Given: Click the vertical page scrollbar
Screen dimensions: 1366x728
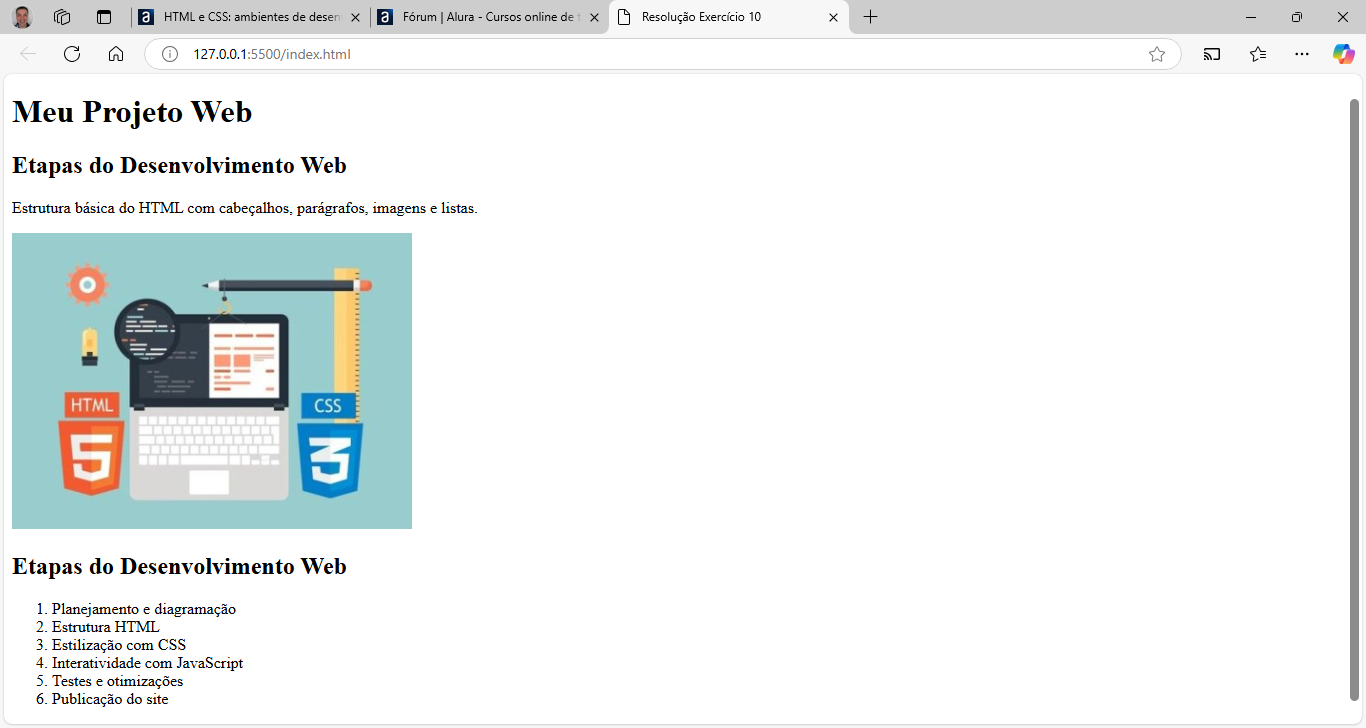Looking at the screenshot, I should (x=1355, y=400).
